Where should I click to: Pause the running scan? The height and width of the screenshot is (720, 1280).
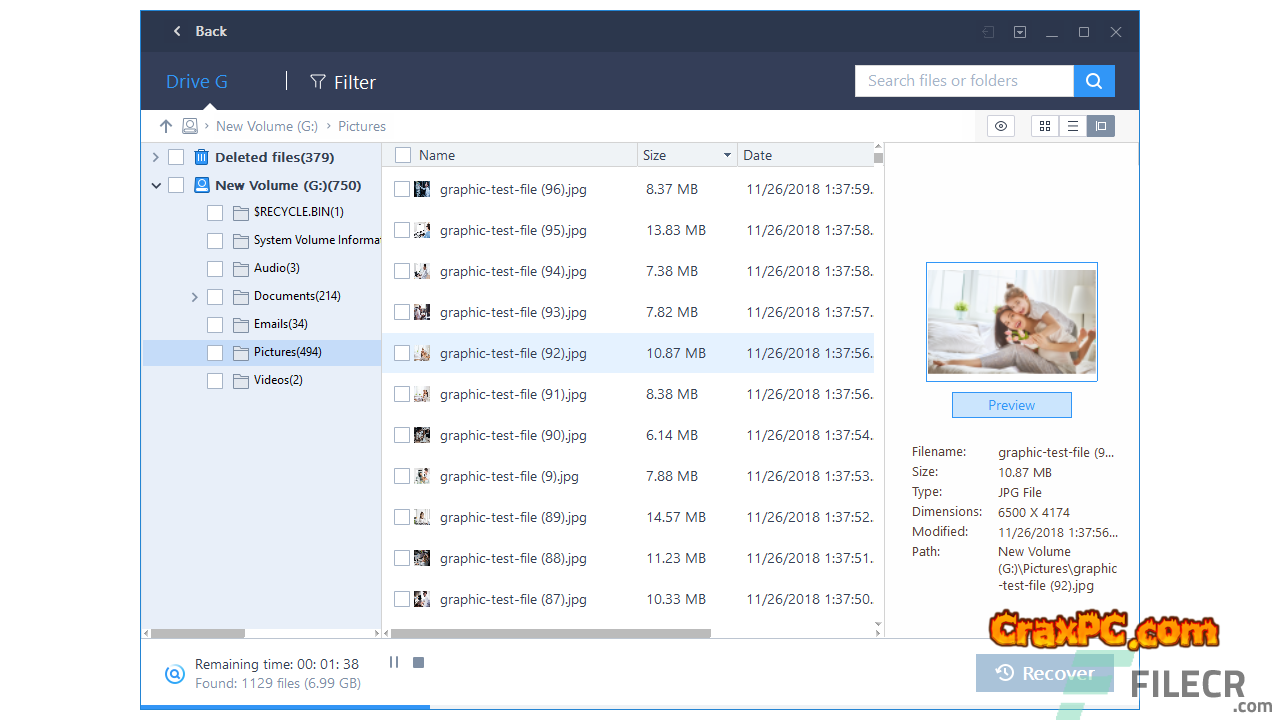[394, 662]
